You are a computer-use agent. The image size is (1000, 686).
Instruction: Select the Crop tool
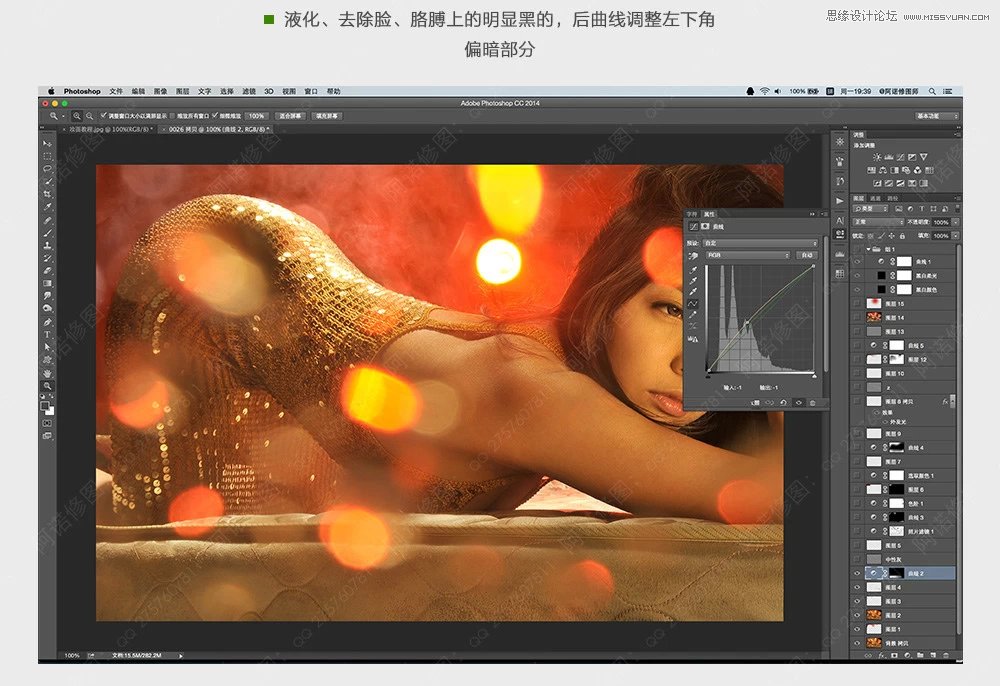(47, 193)
